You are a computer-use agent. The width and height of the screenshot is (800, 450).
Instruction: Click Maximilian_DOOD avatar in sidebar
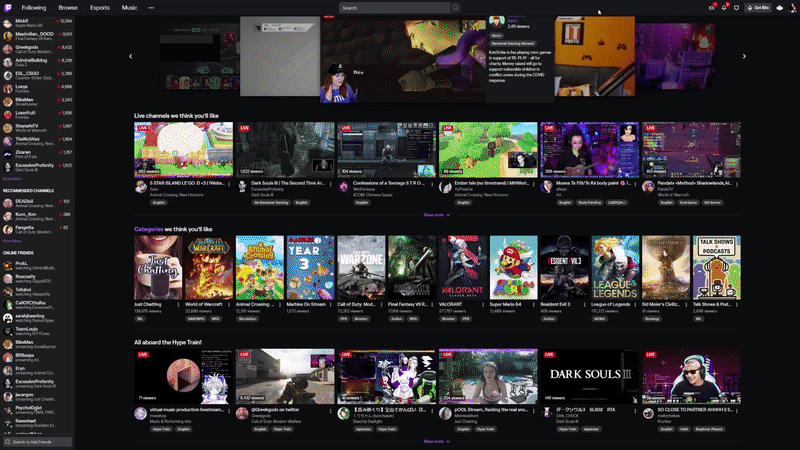(8, 36)
